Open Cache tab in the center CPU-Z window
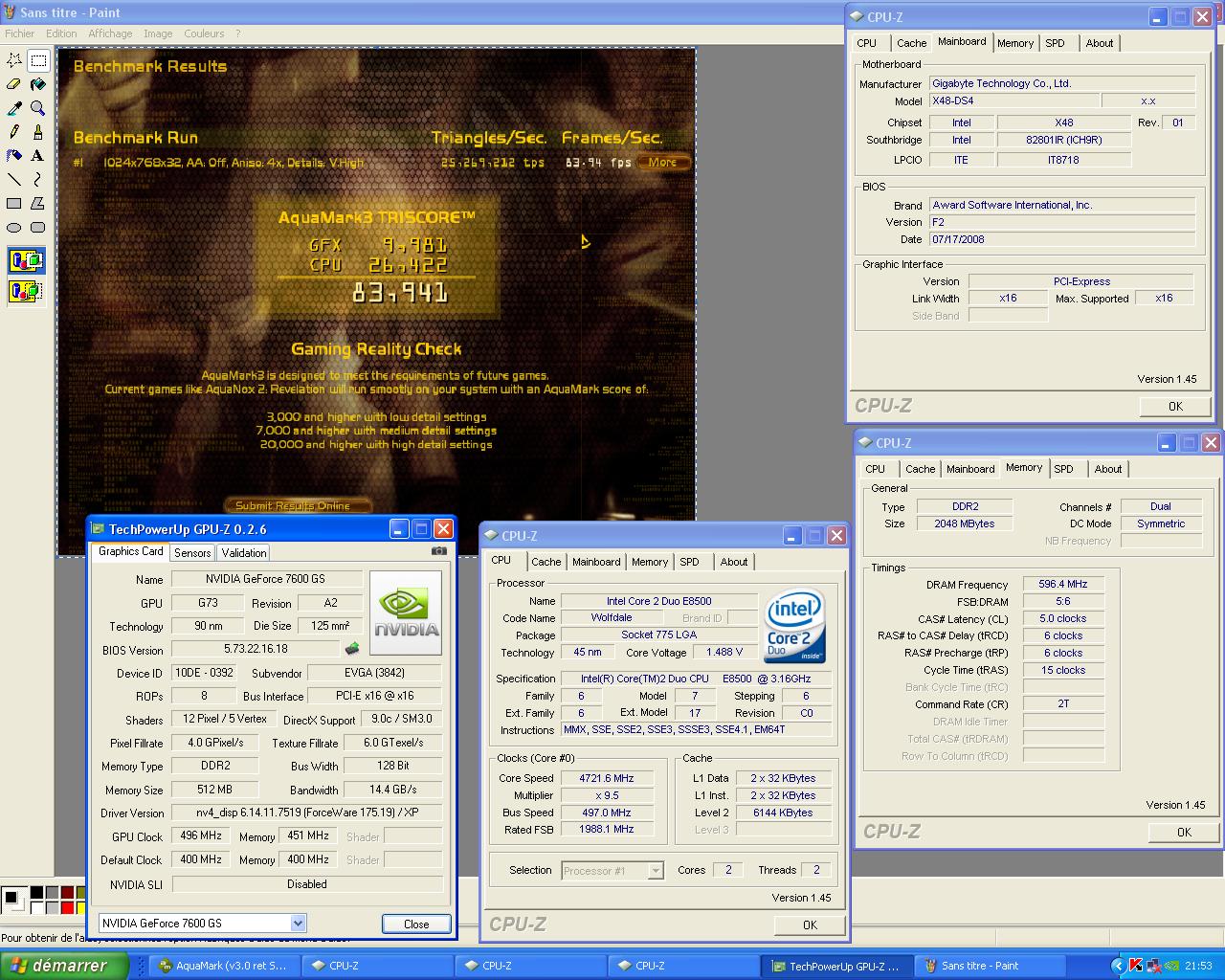 click(546, 562)
